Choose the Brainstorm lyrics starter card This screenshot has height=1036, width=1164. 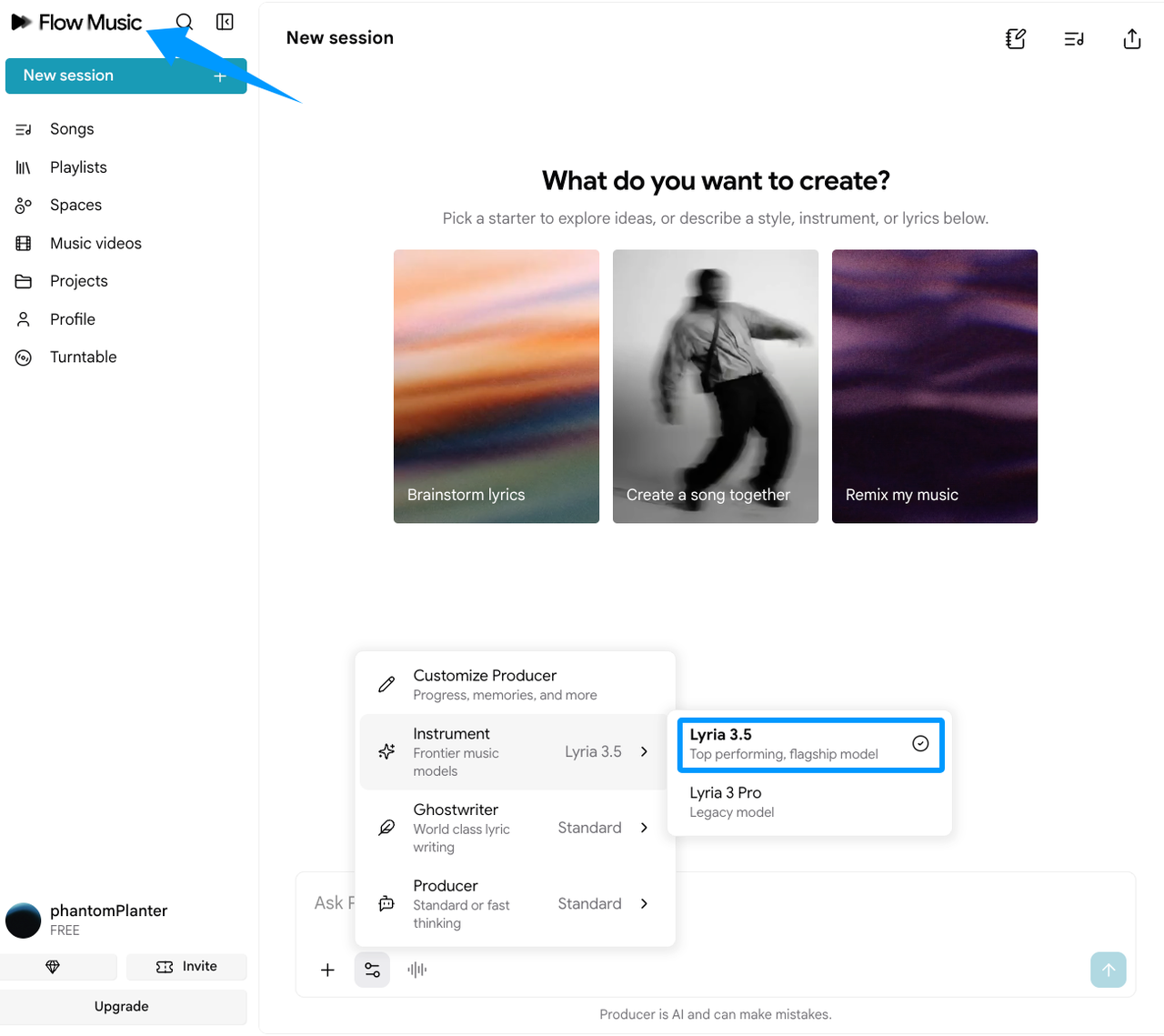(x=497, y=387)
